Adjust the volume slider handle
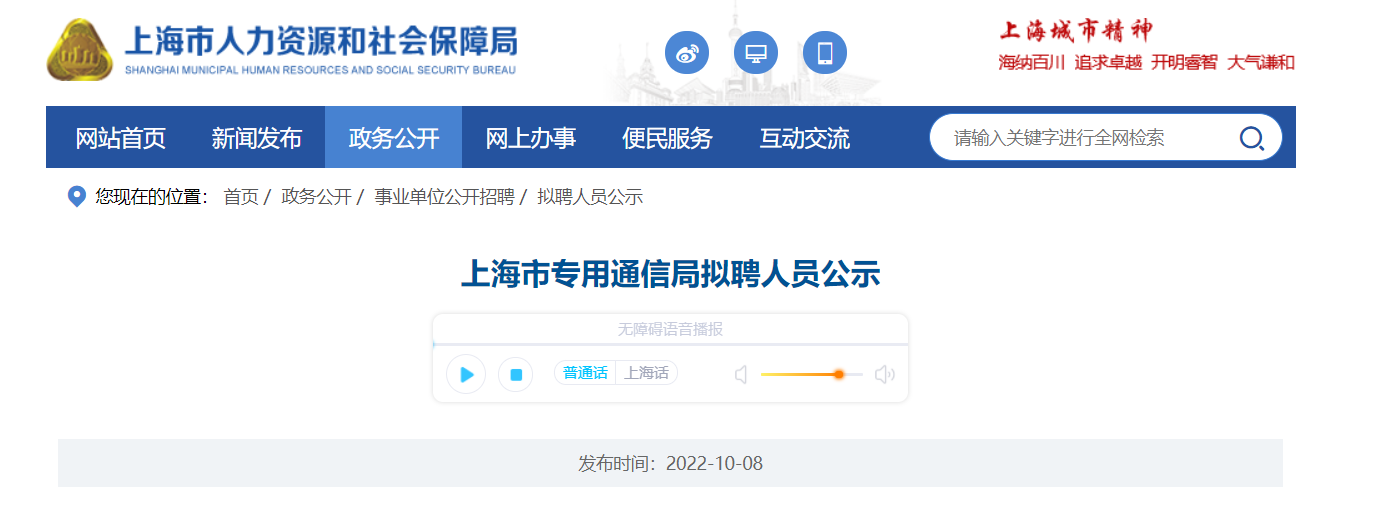This screenshot has width=1375, height=510. coord(839,374)
